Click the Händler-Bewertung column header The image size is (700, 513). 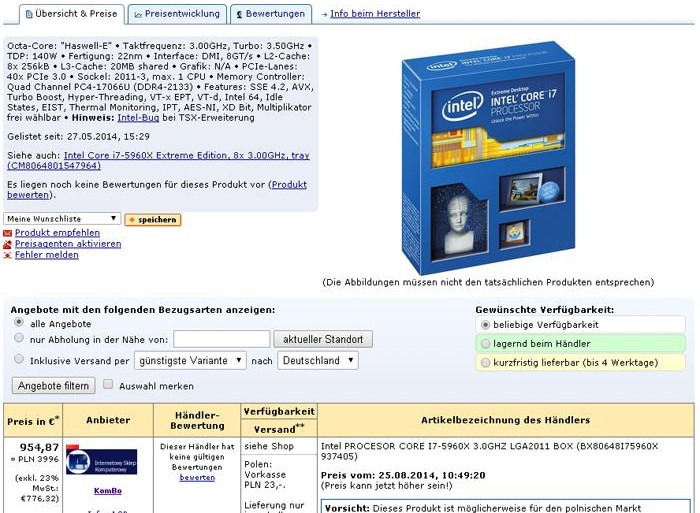[197, 421]
